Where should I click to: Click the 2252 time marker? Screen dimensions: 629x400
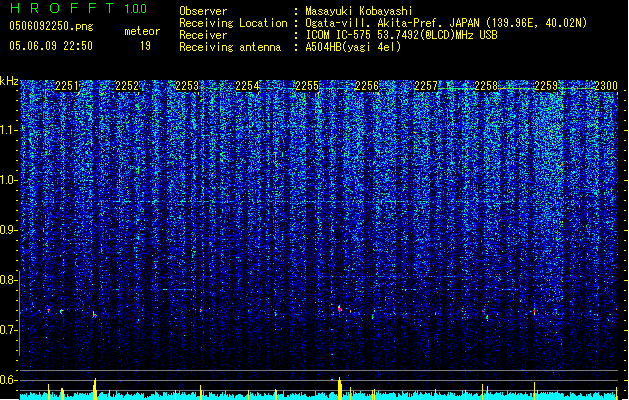(127, 85)
